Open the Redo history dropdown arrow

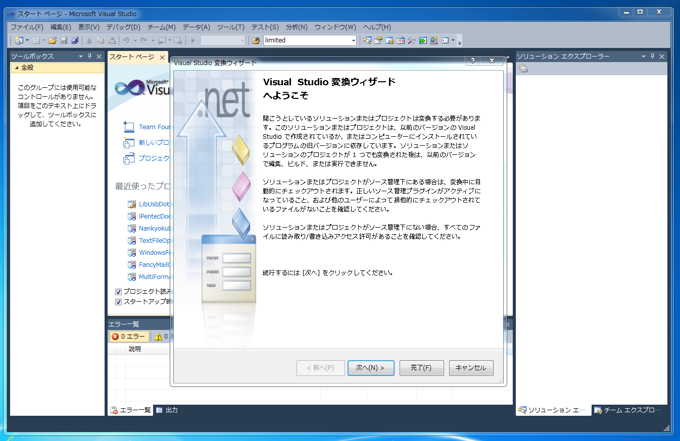tap(153, 40)
